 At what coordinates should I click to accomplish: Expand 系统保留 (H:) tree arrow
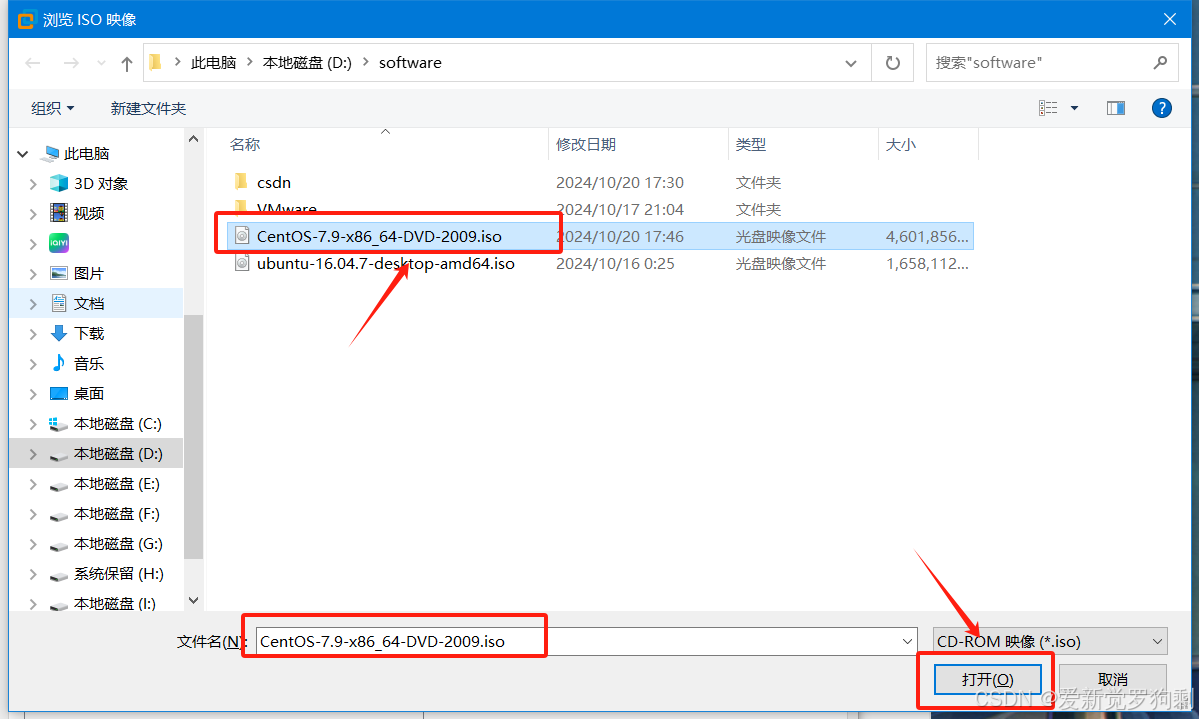tap(33, 574)
